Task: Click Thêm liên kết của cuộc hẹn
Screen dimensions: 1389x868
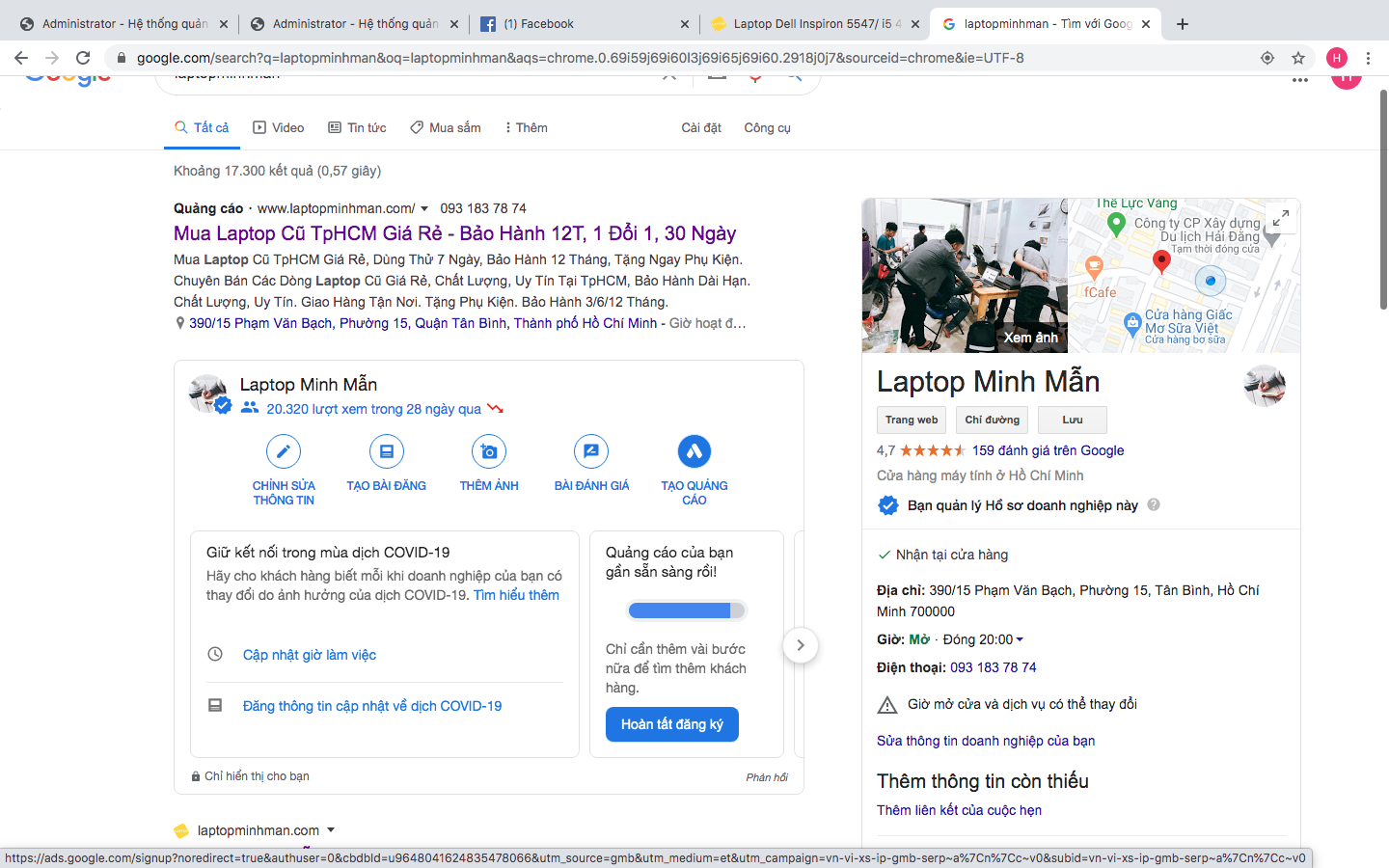Action: click(x=959, y=810)
